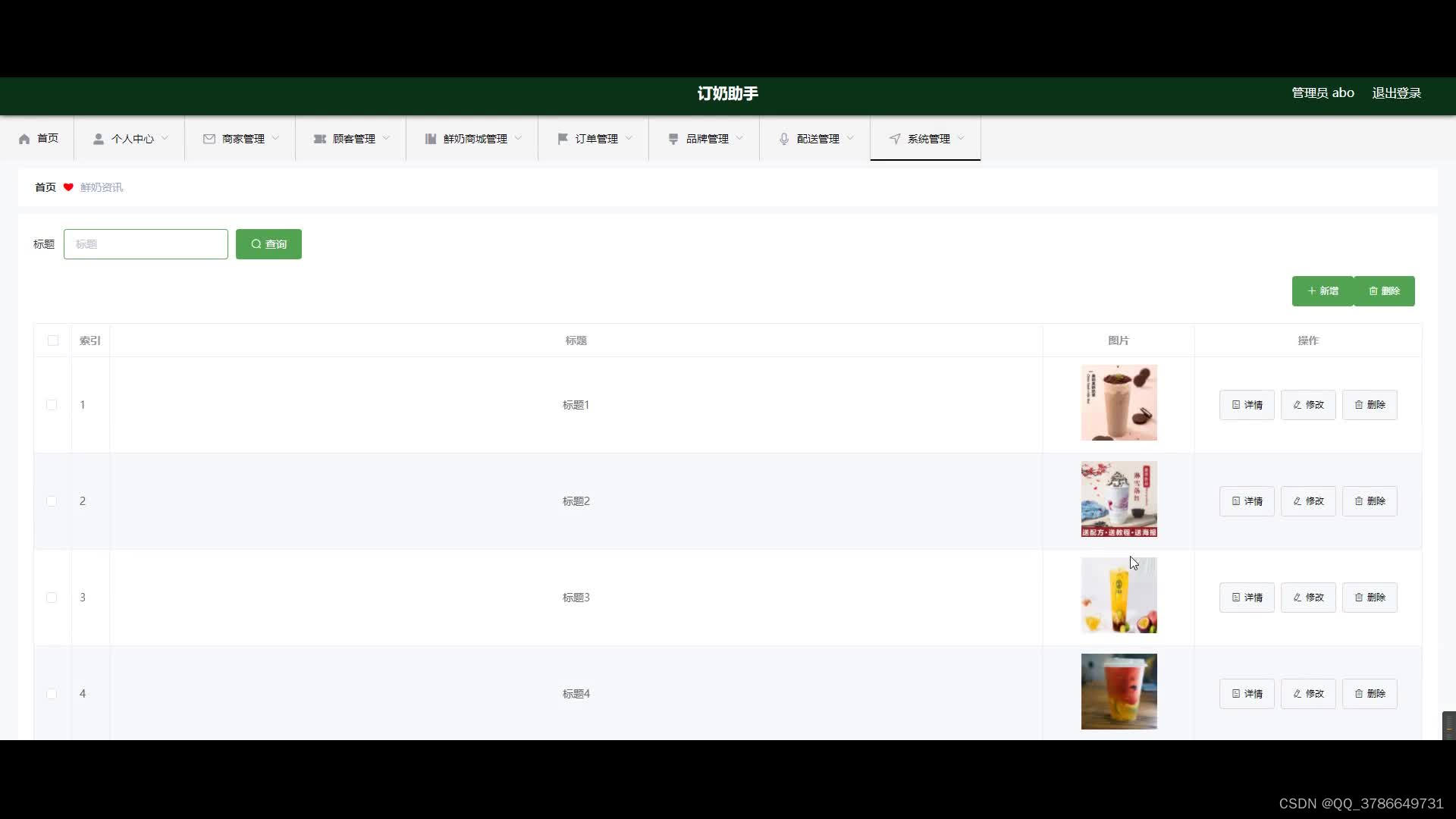Check the checkbox for row 1
The width and height of the screenshot is (1456, 819).
pos(52,405)
